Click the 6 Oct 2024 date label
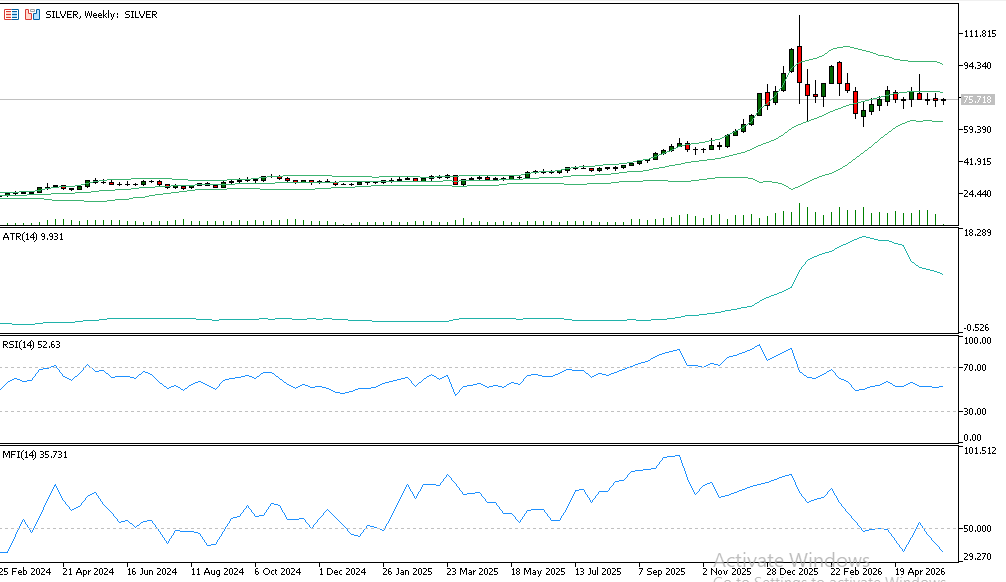This screenshot has width=1006, height=582. pos(278,571)
